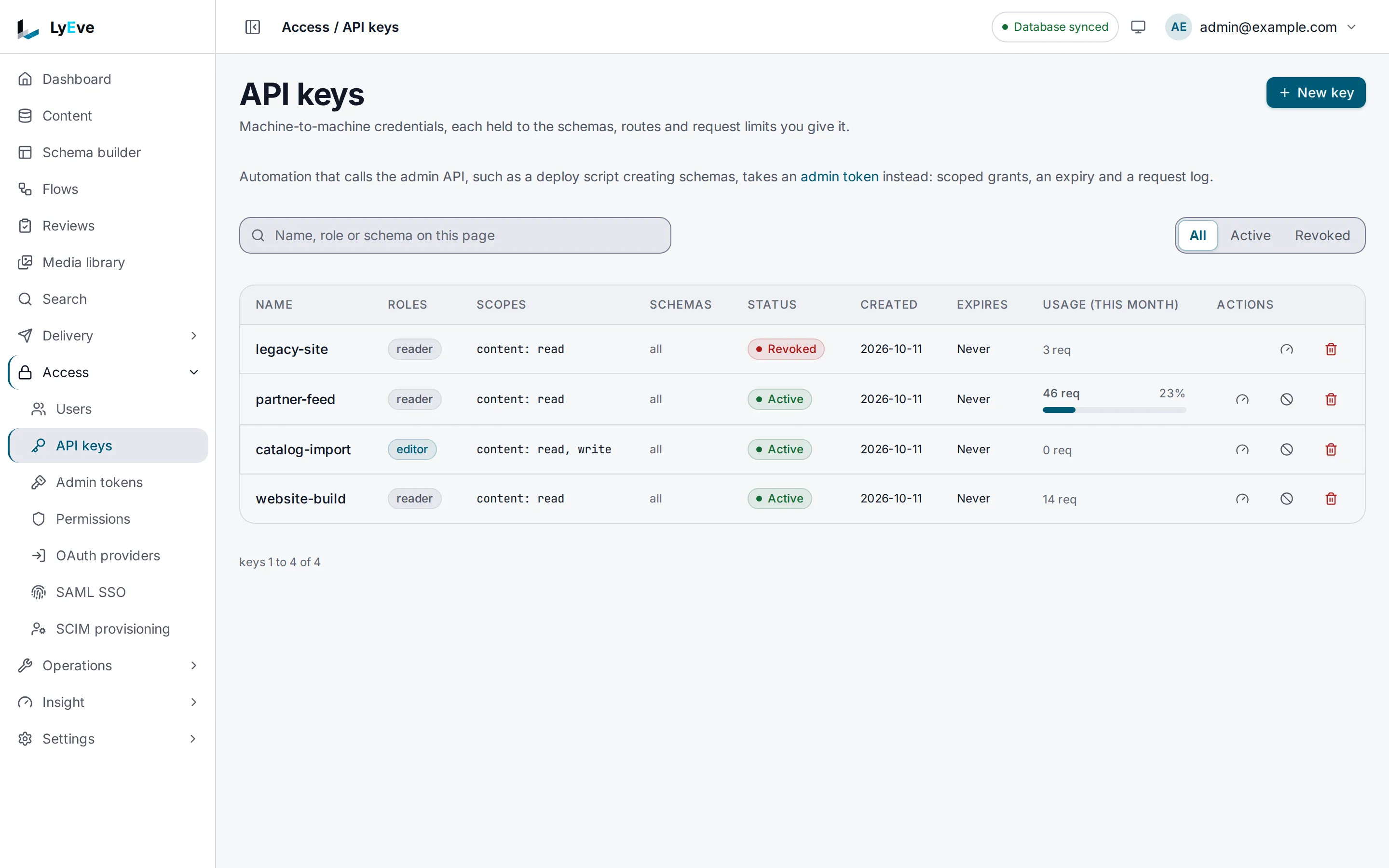Open usage gauge for legacy-site
Image resolution: width=1389 pixels, height=868 pixels.
click(x=1286, y=349)
